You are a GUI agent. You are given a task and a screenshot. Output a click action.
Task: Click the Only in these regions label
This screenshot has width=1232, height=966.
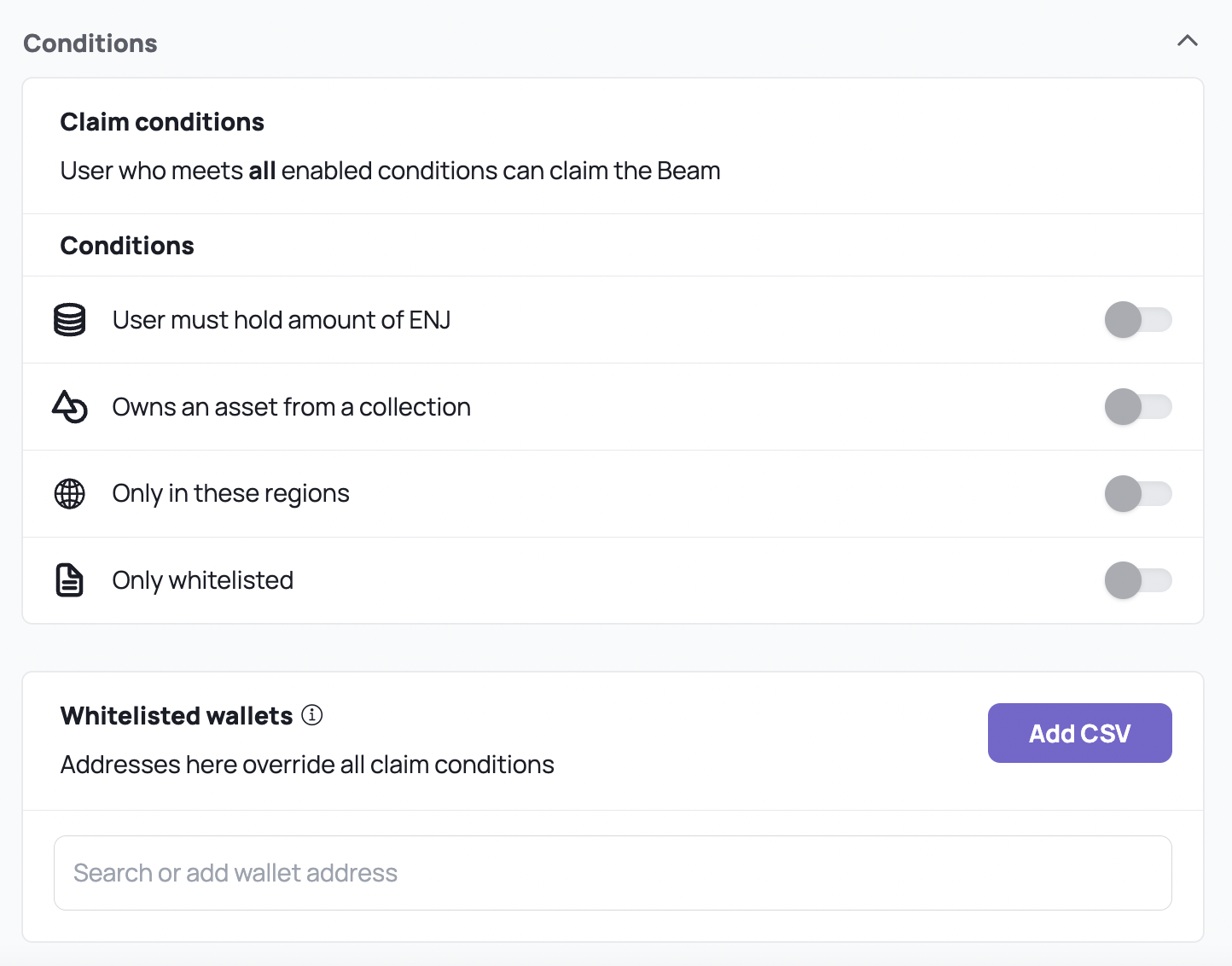(x=231, y=494)
